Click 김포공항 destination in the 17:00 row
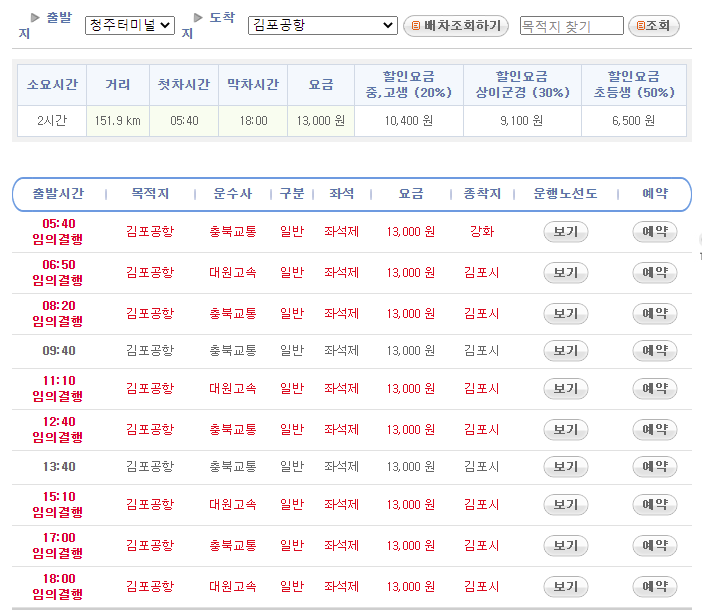702x615 pixels. point(150,546)
